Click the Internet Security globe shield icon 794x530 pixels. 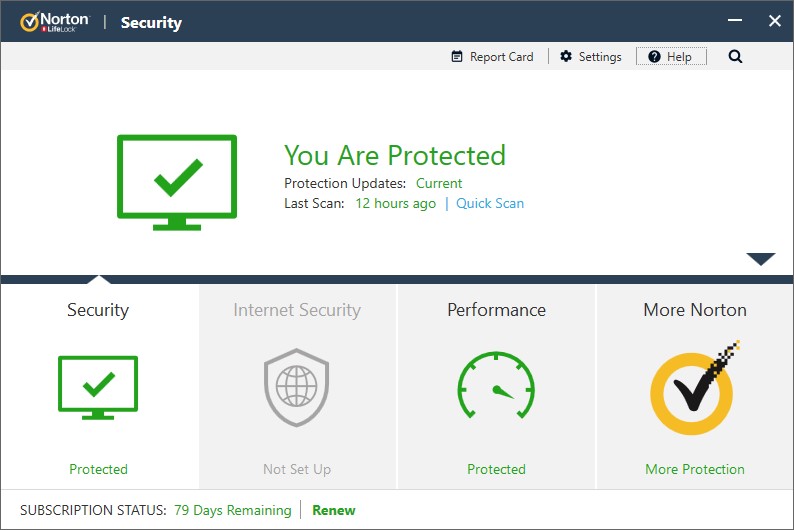(297, 387)
